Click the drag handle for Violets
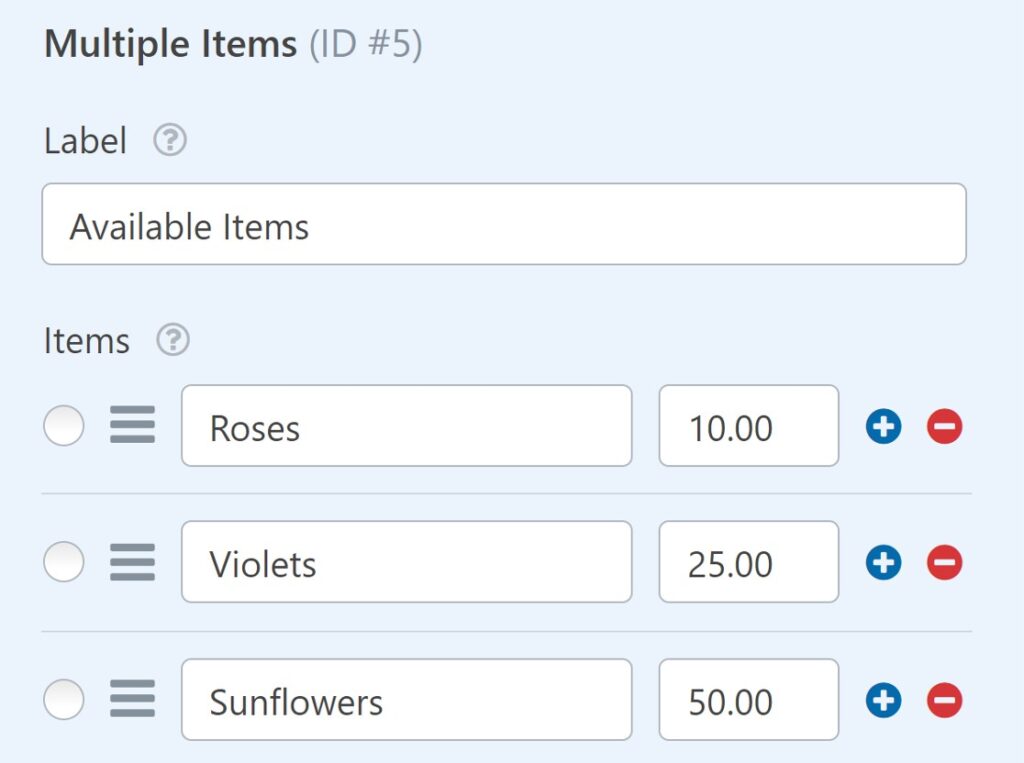Image resolution: width=1024 pixels, height=763 pixels. click(131, 562)
